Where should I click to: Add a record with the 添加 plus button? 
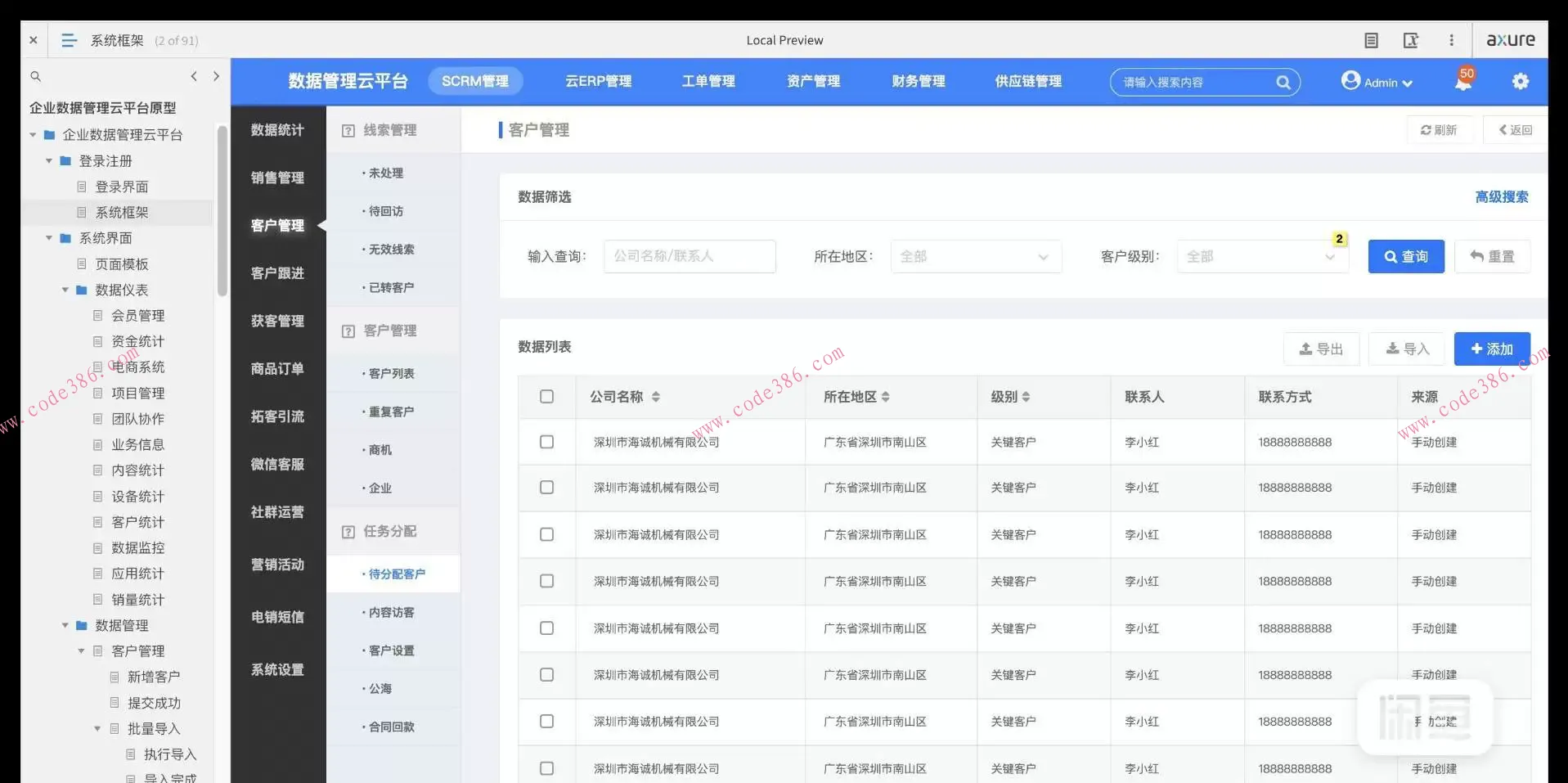tap(1491, 349)
